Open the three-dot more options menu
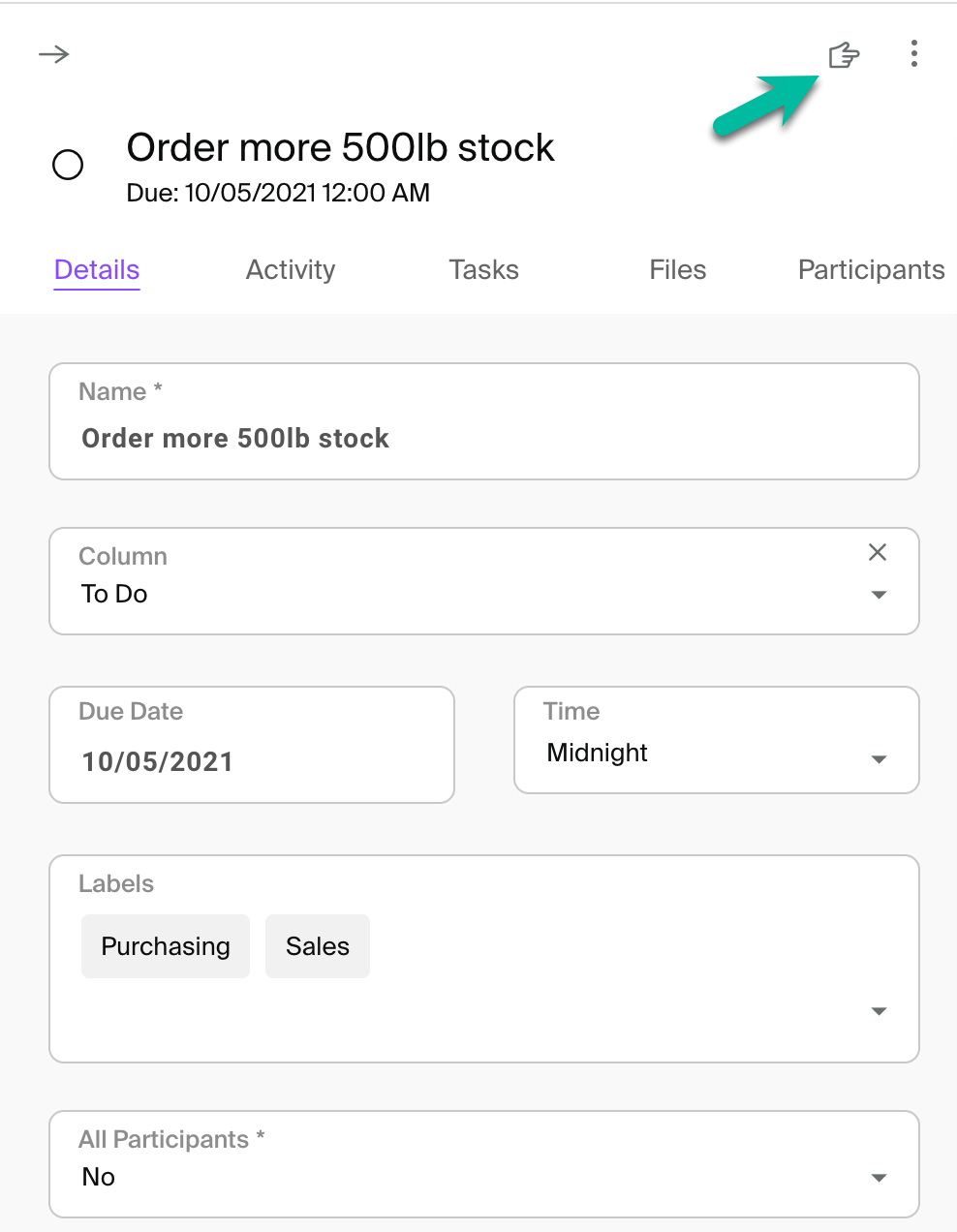 [x=913, y=54]
